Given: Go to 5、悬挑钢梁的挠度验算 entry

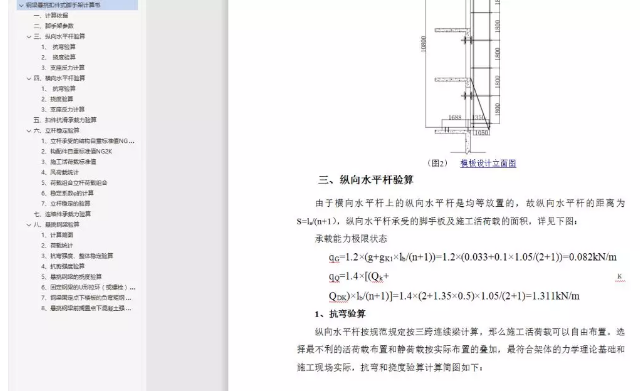Looking at the screenshot, I should (x=71, y=277).
